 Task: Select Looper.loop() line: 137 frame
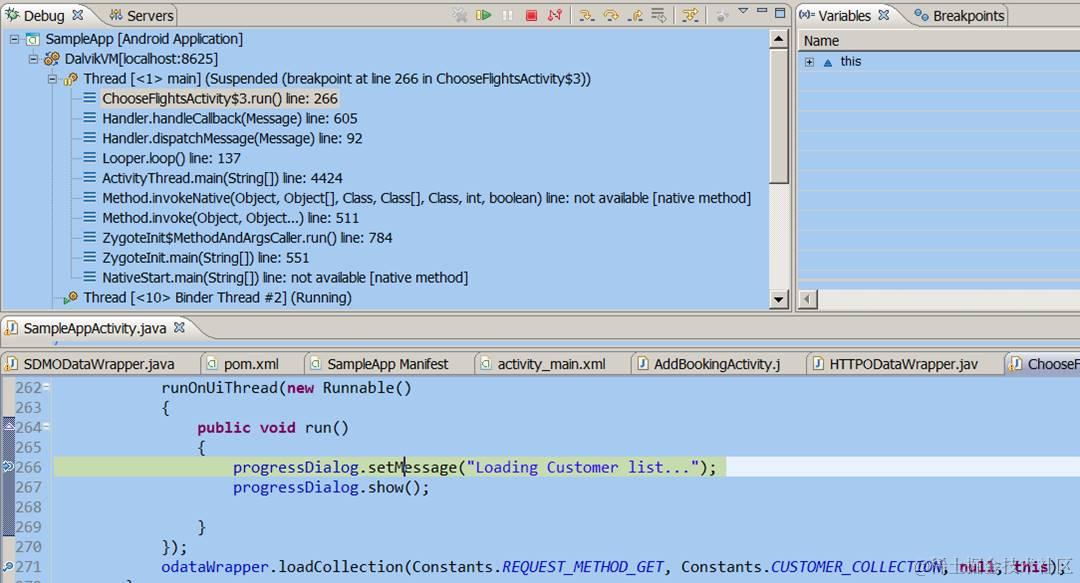(172, 158)
